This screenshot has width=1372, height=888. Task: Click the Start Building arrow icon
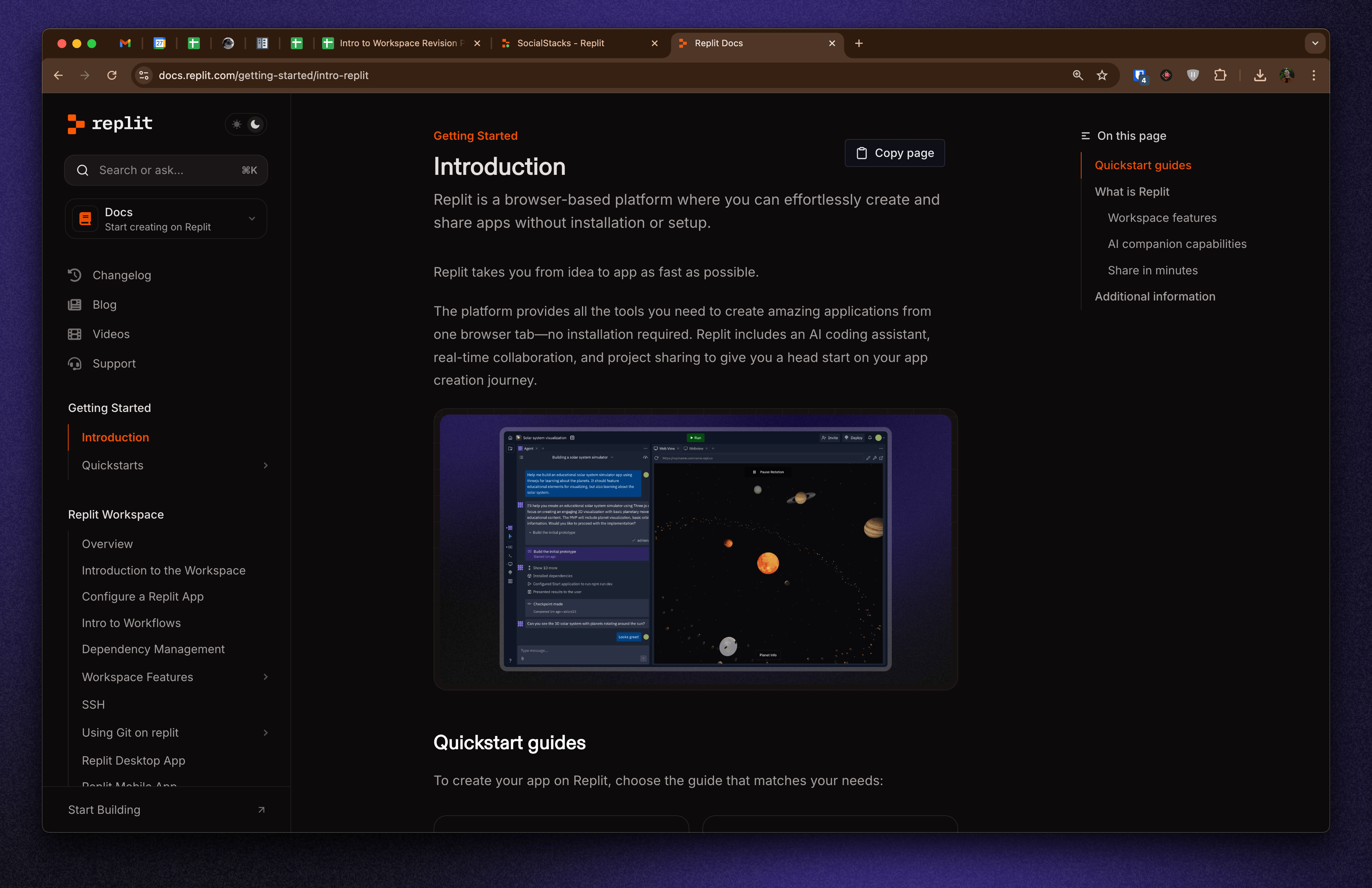261,810
